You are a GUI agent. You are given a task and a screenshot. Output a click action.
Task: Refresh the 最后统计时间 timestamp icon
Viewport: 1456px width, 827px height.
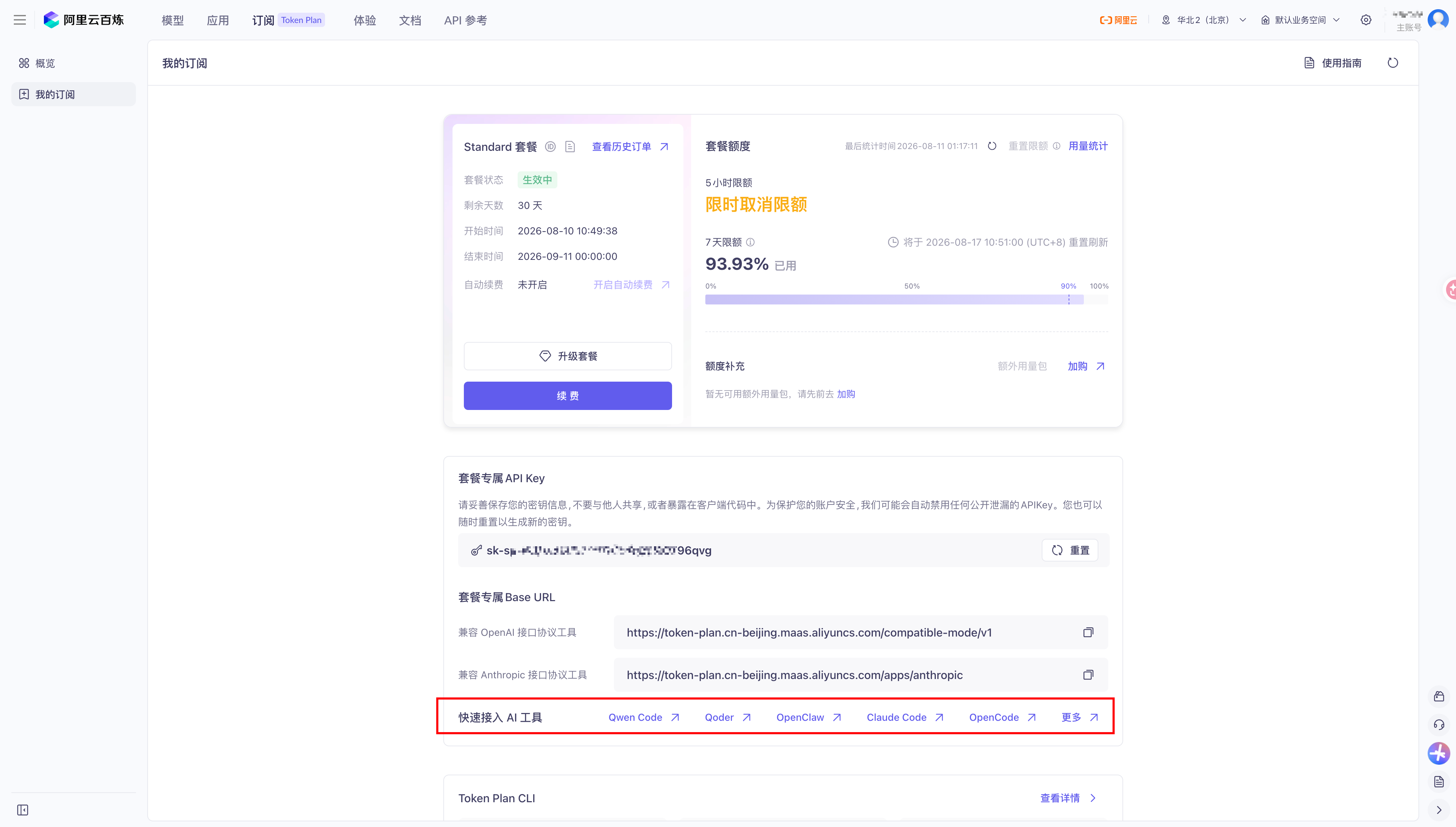click(992, 146)
